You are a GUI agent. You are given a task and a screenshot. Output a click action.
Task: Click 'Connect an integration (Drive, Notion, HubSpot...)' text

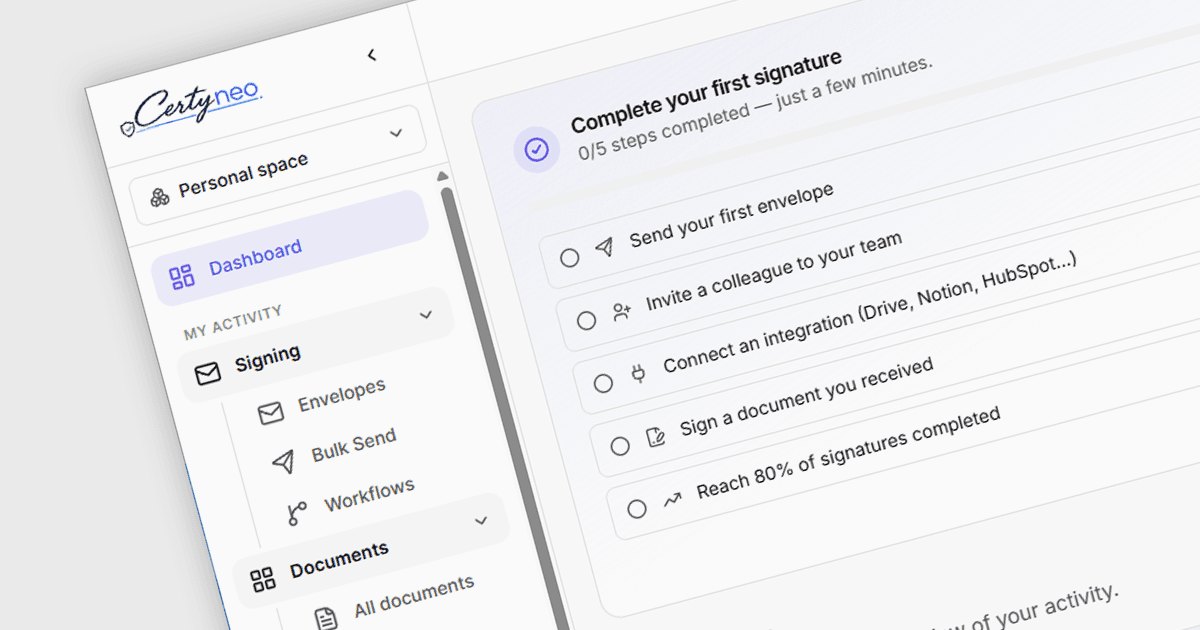pos(870,313)
